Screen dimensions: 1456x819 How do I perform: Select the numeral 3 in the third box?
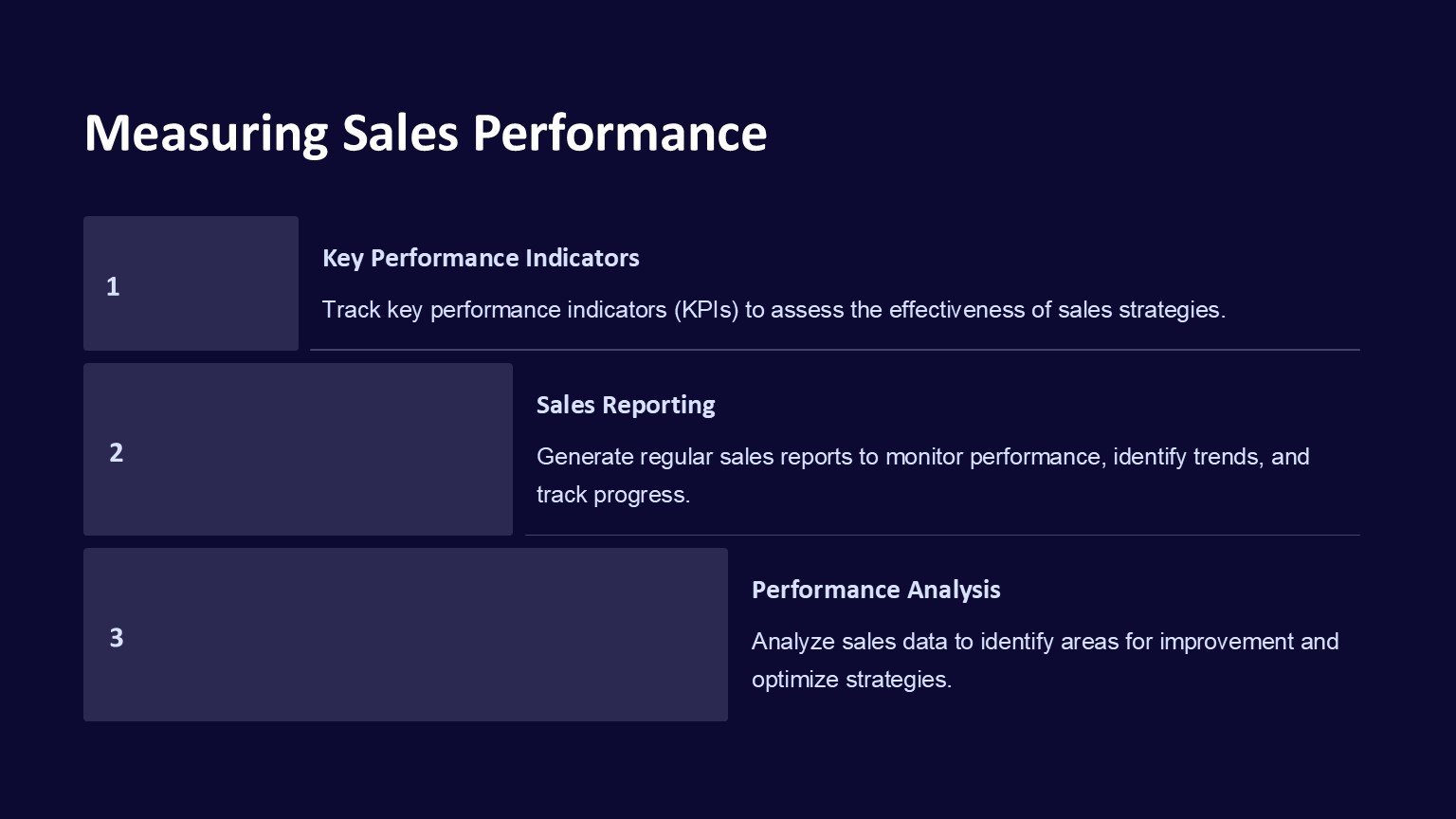click(x=116, y=637)
